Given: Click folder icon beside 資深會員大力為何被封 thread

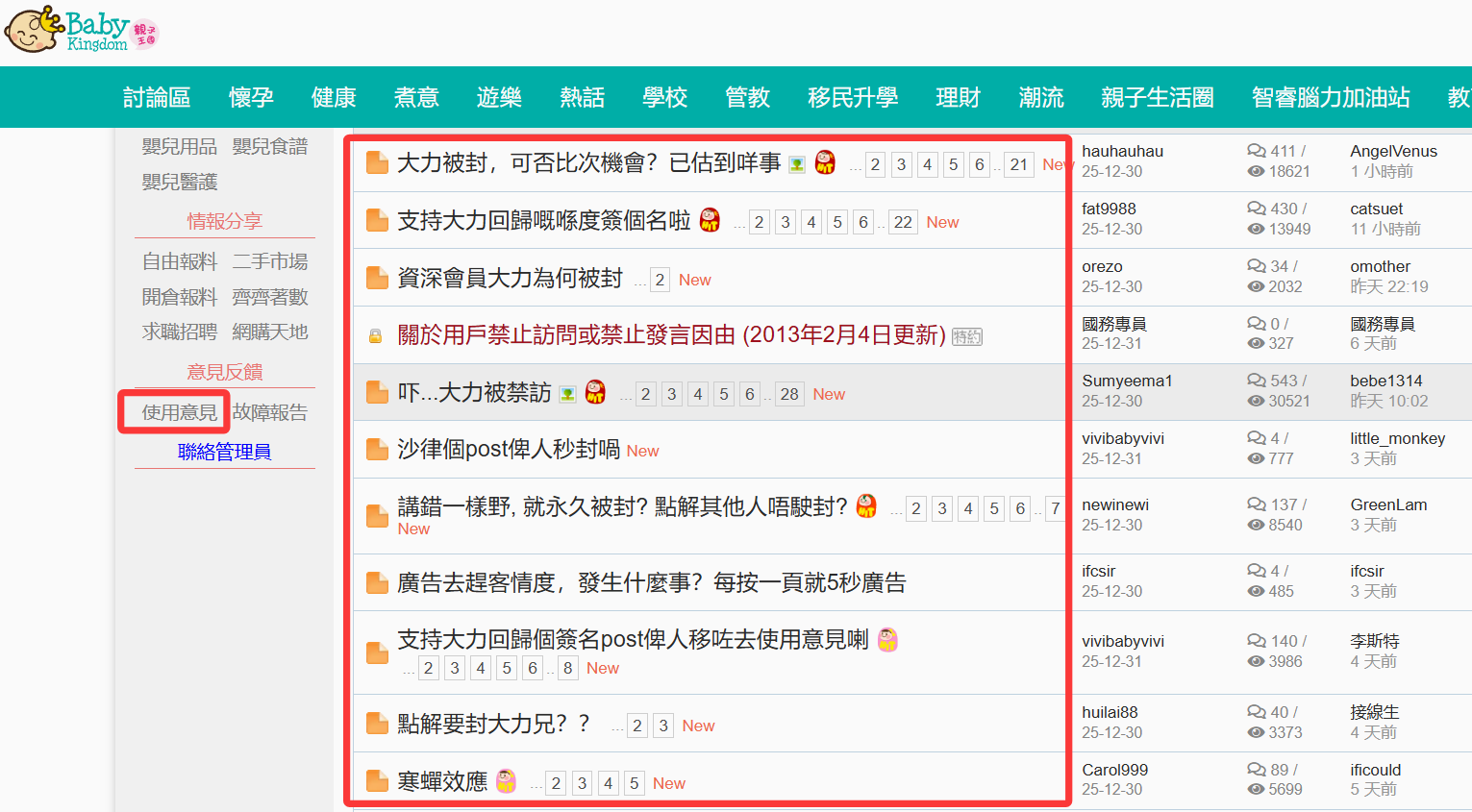Looking at the screenshot, I should (377, 279).
